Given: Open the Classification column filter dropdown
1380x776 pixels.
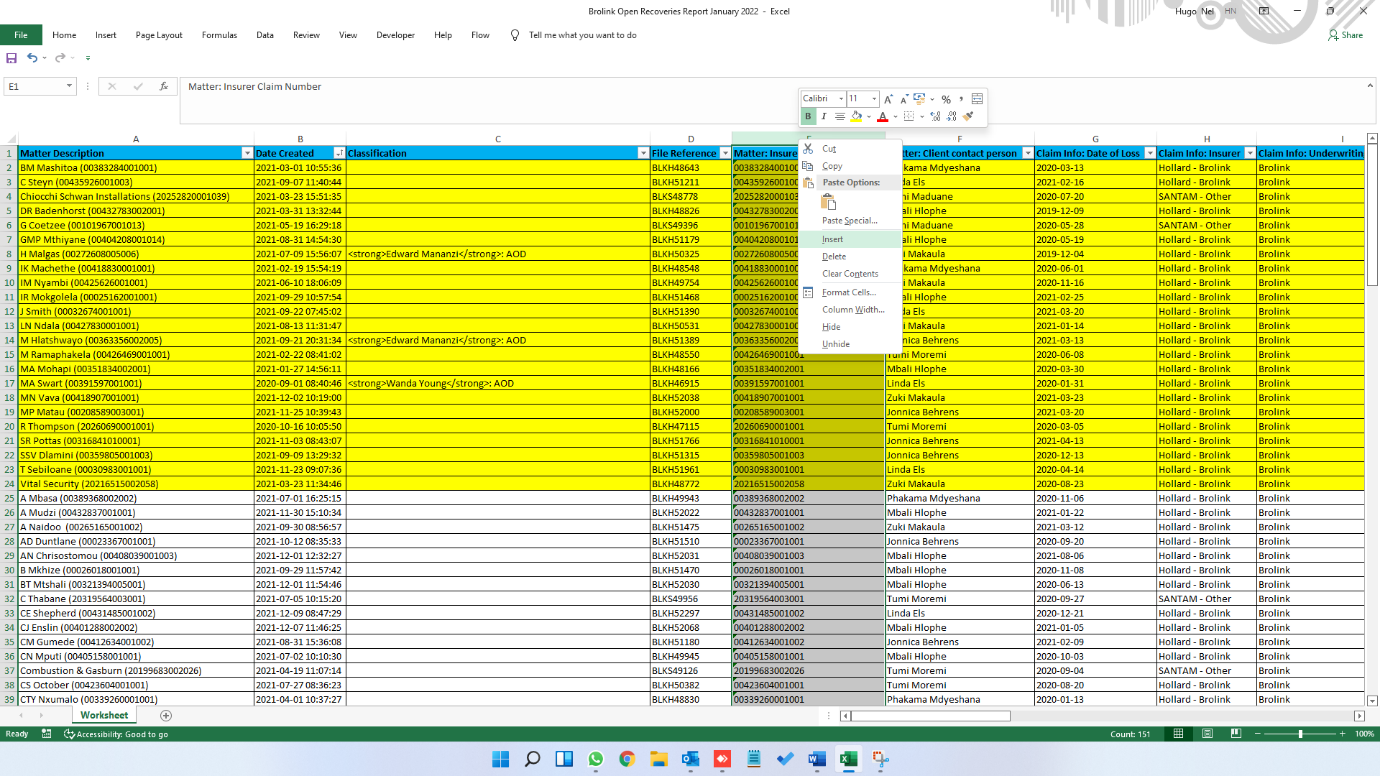Looking at the screenshot, I should pyautogui.click(x=643, y=153).
